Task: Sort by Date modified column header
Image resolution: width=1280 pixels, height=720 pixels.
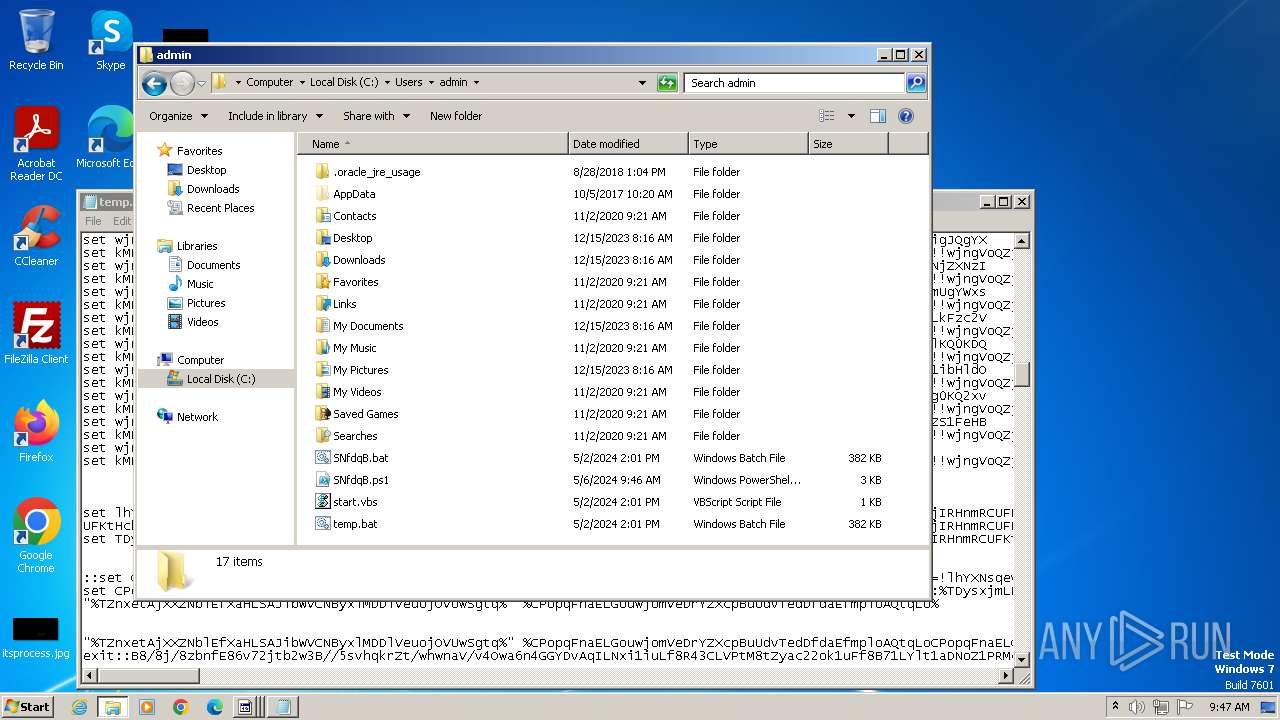Action: (627, 144)
